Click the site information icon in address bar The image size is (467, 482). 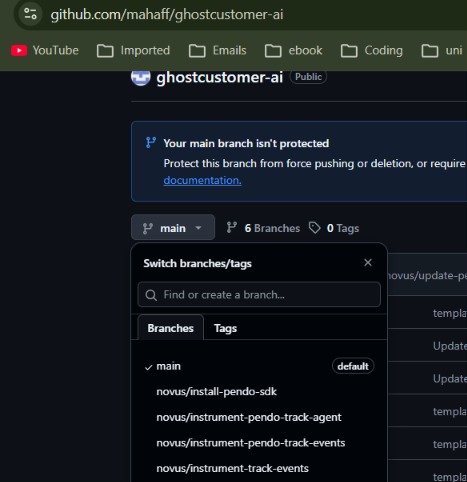tap(30, 14)
